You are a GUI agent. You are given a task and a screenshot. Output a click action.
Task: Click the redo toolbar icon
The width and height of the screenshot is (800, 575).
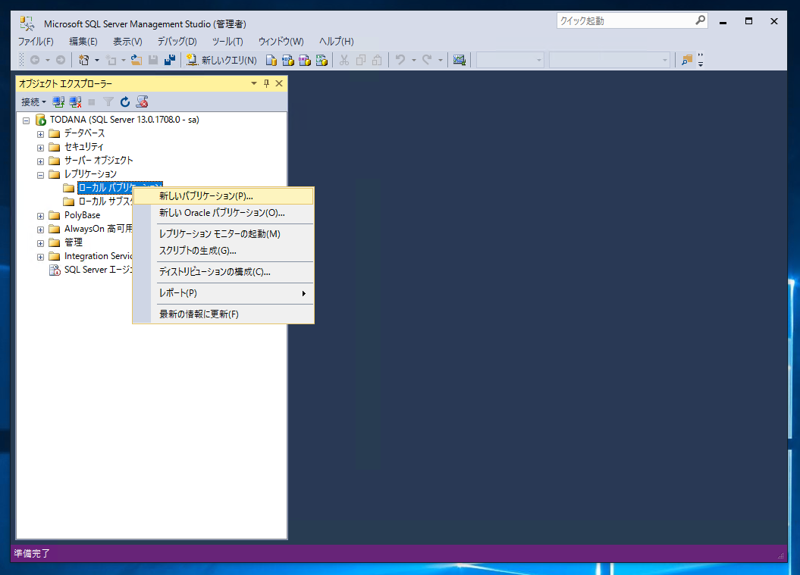[x=427, y=60]
